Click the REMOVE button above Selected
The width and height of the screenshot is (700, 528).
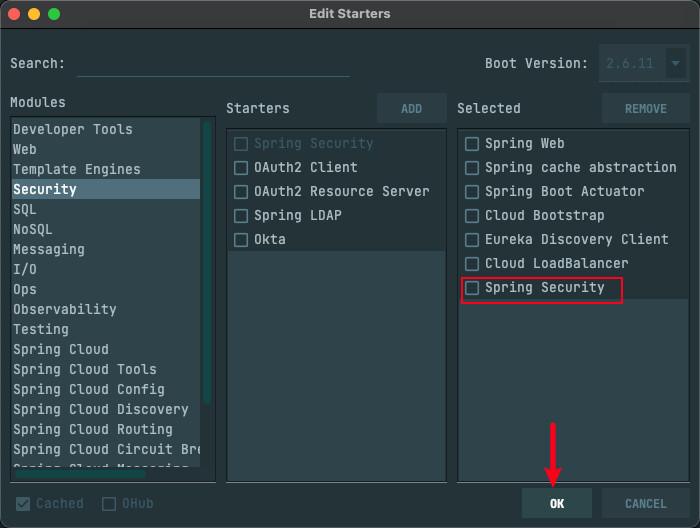646,108
